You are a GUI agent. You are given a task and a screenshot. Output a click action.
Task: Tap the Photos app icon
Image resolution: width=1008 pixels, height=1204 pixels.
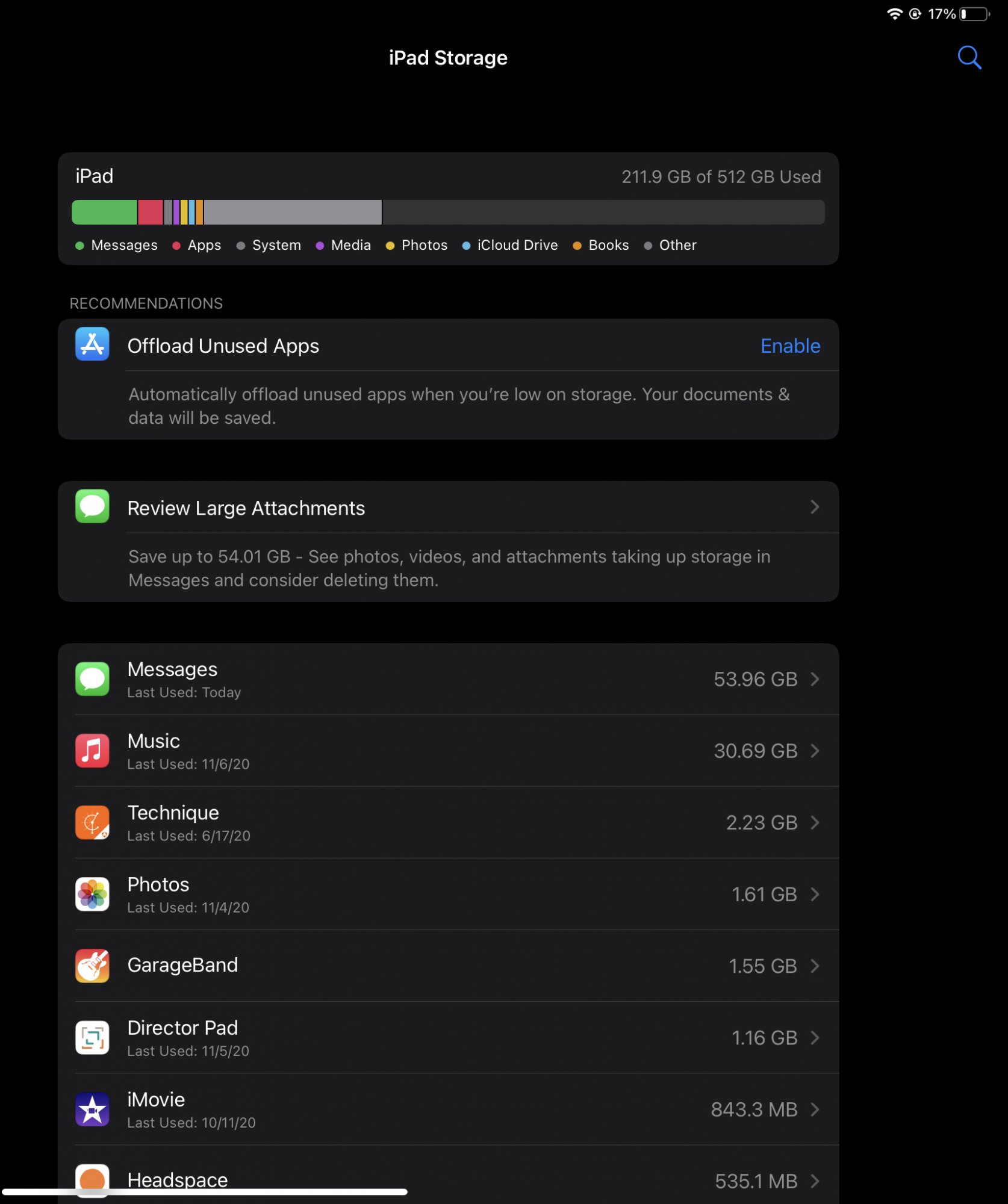point(92,894)
